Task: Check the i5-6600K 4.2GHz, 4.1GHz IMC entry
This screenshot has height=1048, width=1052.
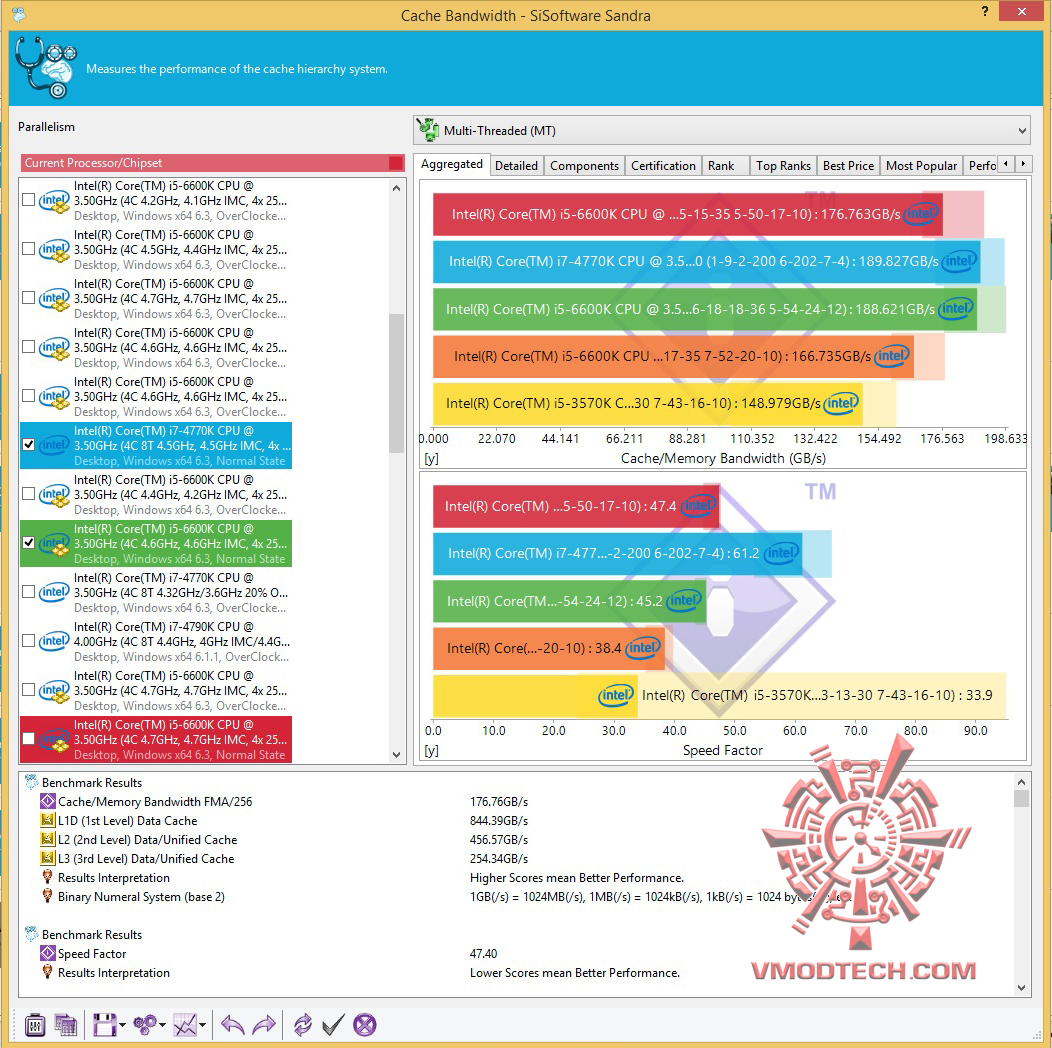Action: pyautogui.click(x=28, y=200)
